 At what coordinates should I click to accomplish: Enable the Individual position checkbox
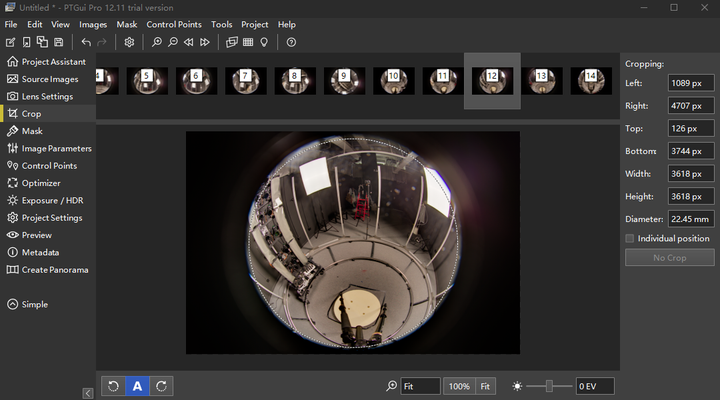(629, 239)
